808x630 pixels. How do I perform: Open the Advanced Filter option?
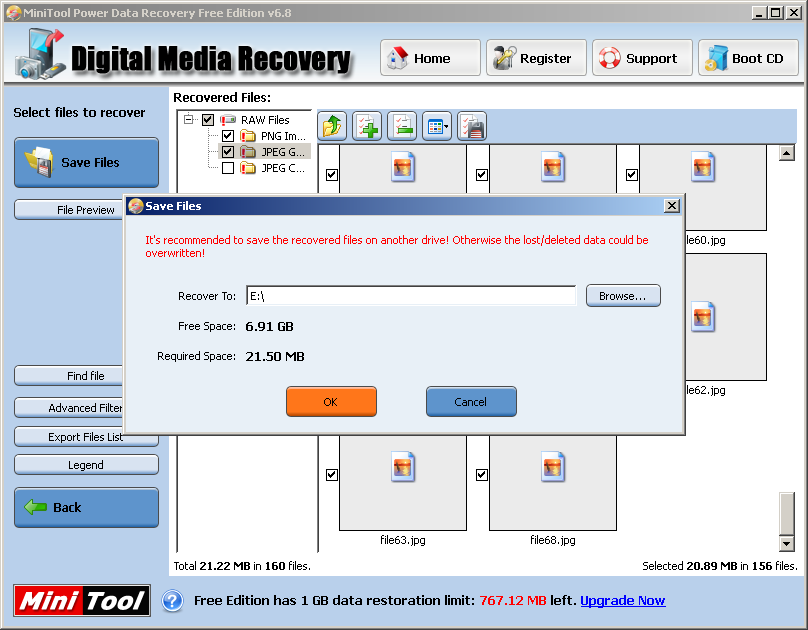pyautogui.click(x=69, y=408)
